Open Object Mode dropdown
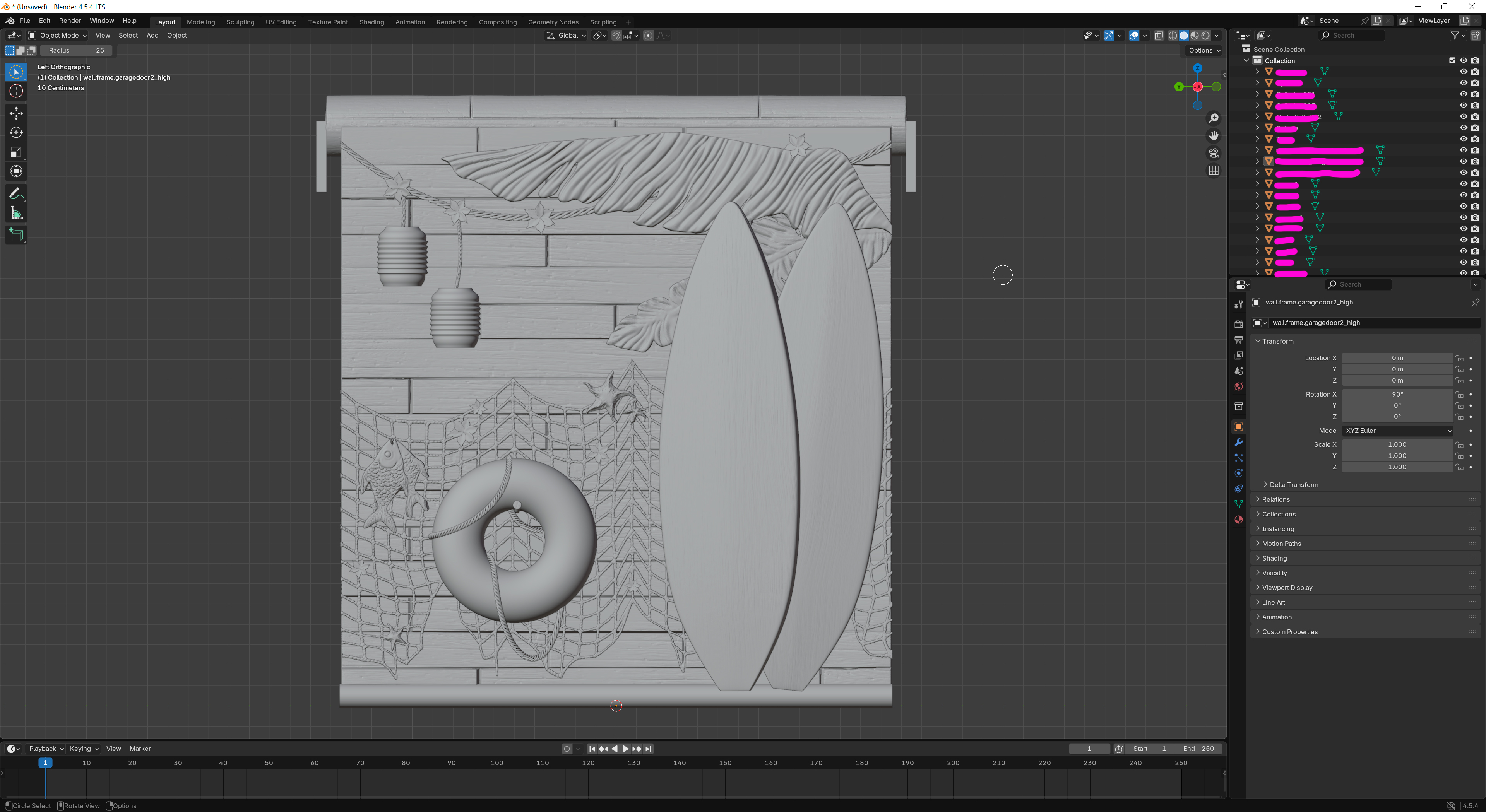 (x=58, y=35)
